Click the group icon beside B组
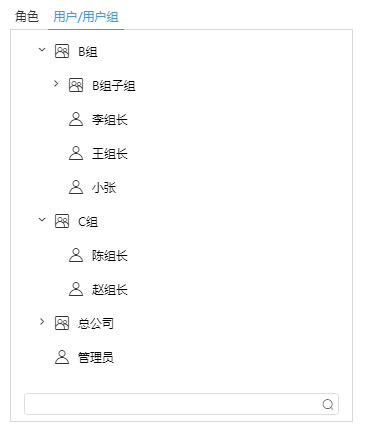The image size is (370, 439). (62, 52)
